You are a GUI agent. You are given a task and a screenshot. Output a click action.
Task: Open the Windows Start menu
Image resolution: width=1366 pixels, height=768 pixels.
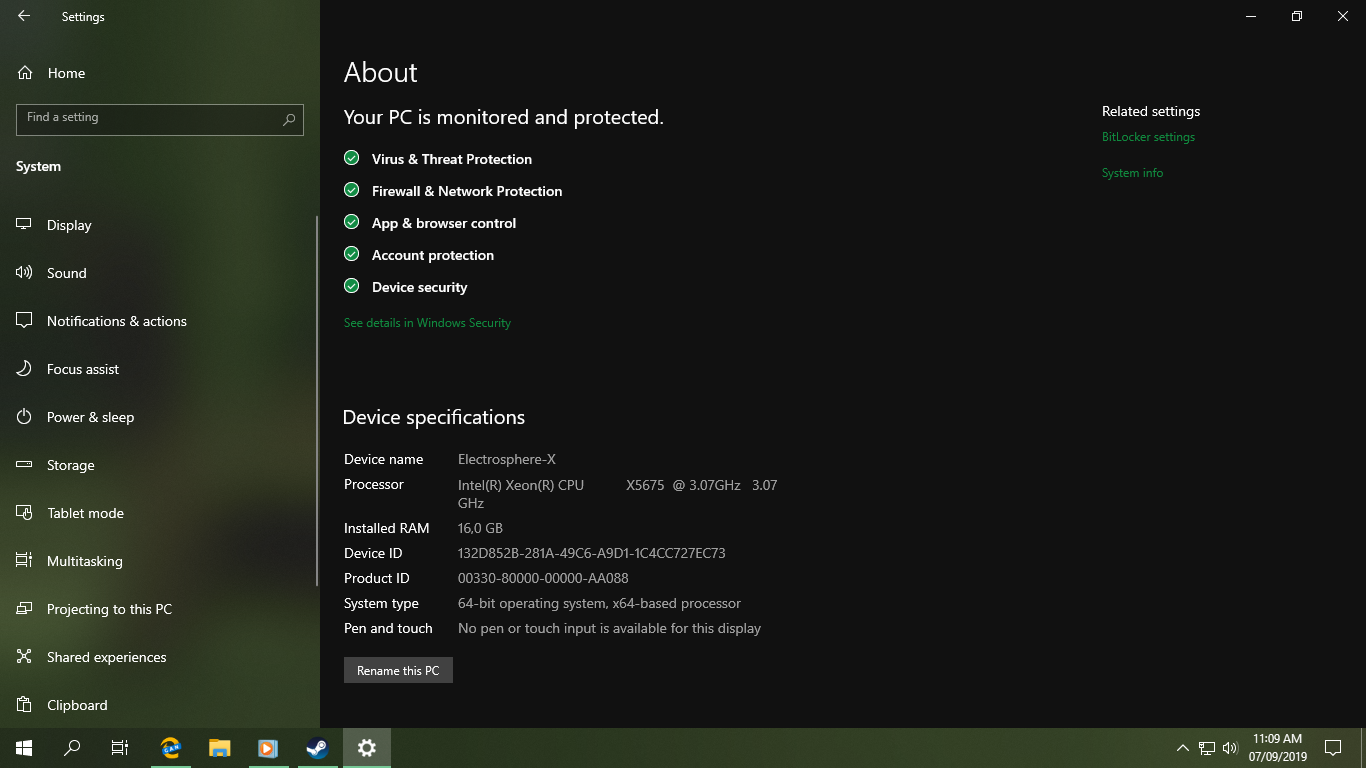(24, 748)
